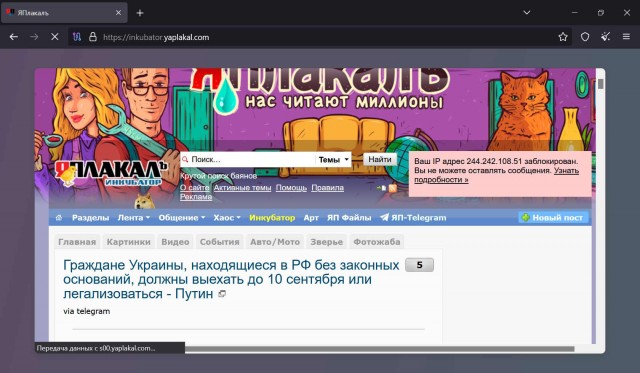Click the via telegram text under headline

click(x=87, y=311)
